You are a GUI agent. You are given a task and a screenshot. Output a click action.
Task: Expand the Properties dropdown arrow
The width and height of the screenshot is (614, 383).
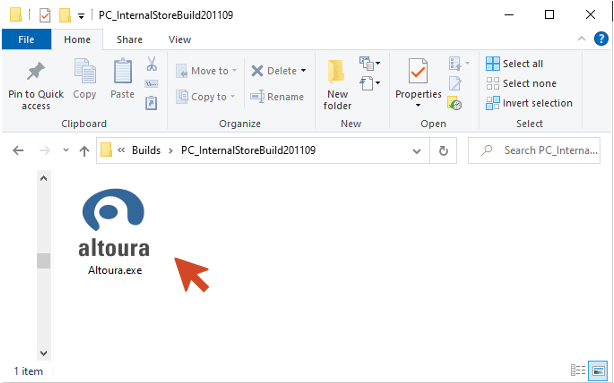[418, 105]
